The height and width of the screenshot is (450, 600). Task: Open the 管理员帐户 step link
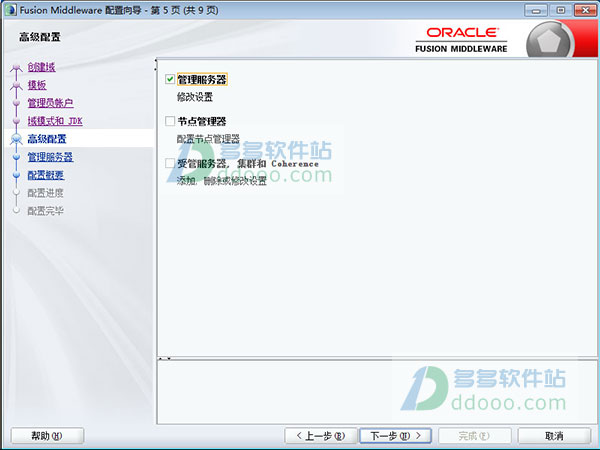coord(50,103)
